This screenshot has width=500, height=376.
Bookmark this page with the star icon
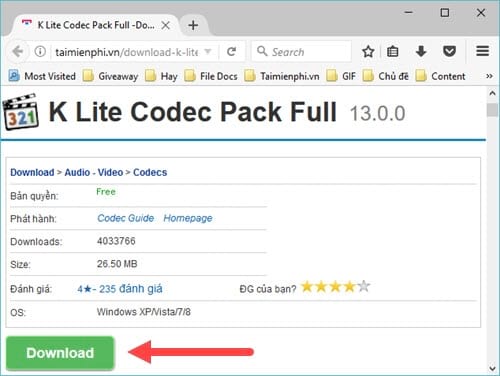[x=368, y=52]
